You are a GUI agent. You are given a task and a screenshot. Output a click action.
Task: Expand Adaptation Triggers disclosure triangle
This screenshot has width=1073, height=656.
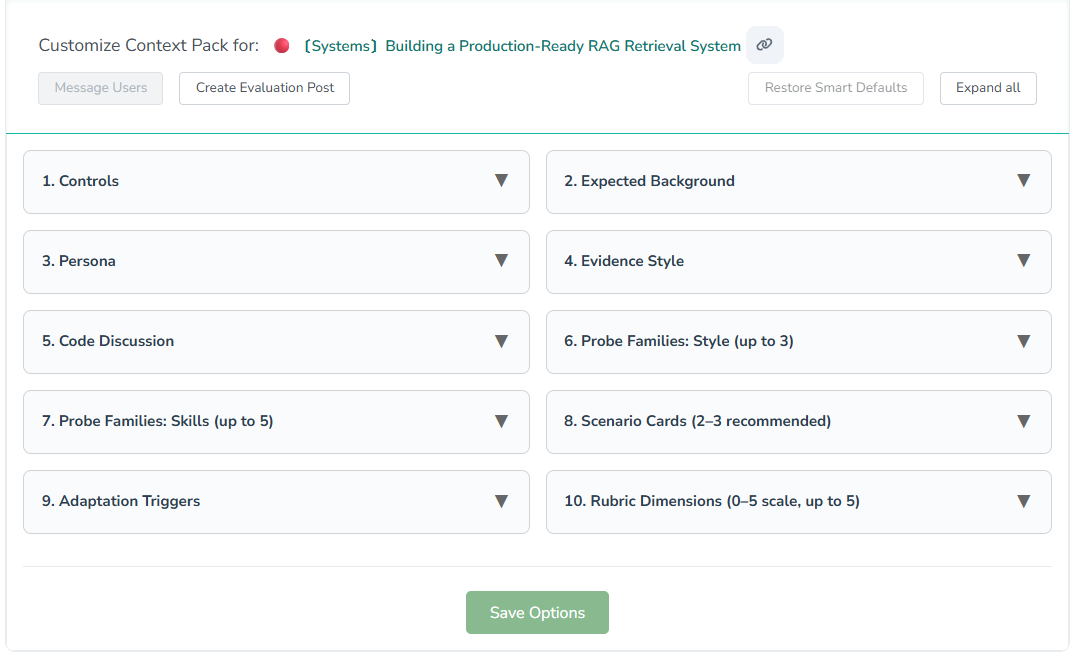(501, 501)
